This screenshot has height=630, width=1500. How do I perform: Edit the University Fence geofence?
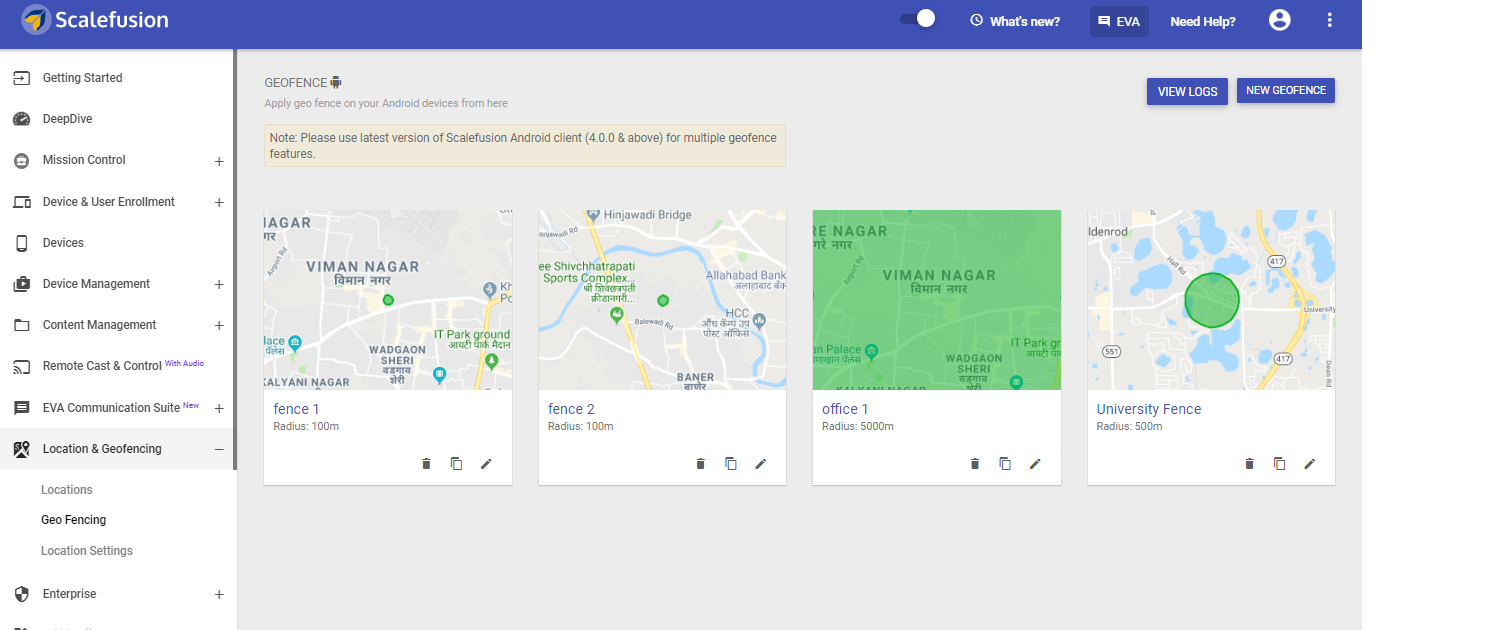[x=1310, y=464]
